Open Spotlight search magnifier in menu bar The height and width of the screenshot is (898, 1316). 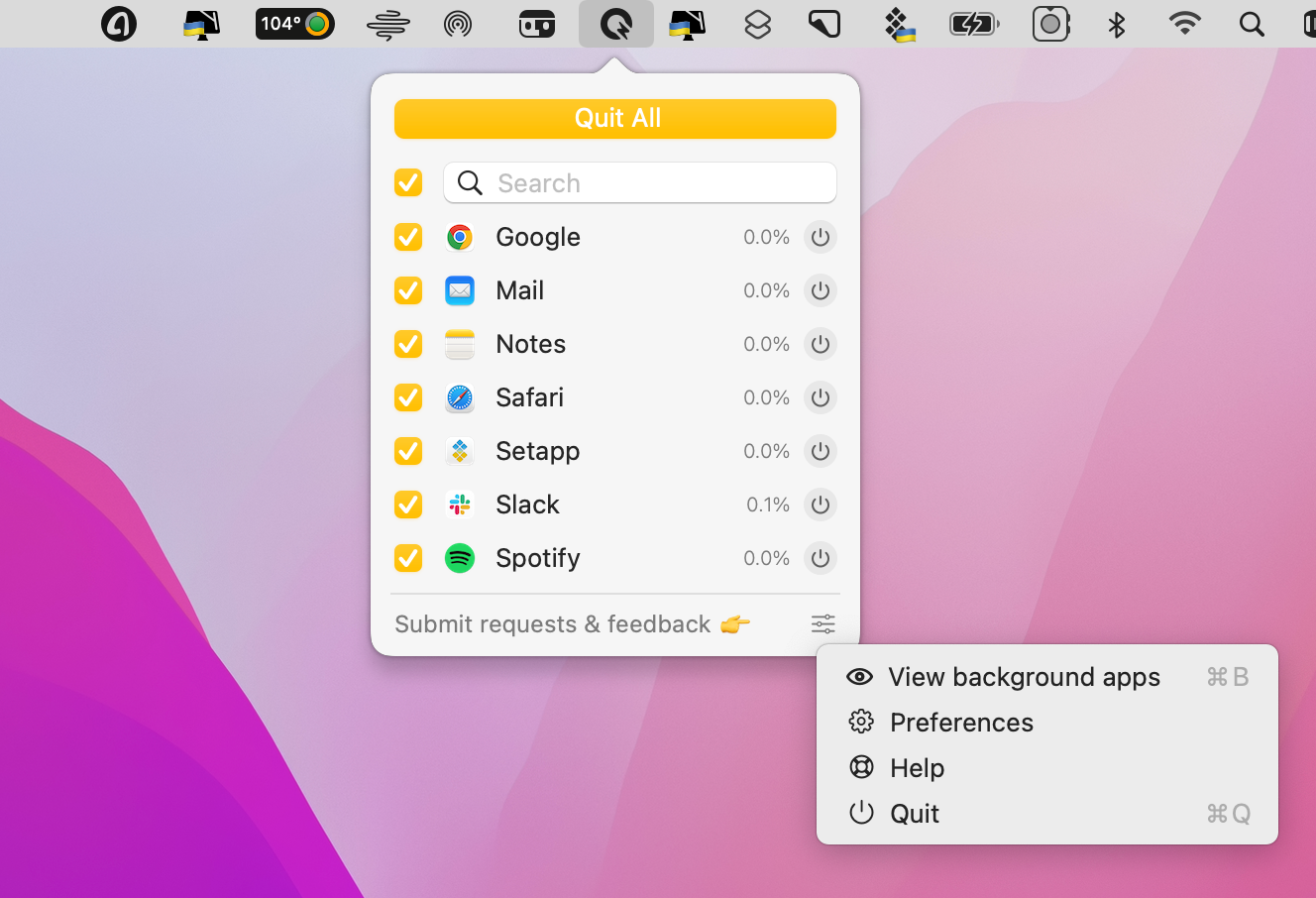(1253, 24)
